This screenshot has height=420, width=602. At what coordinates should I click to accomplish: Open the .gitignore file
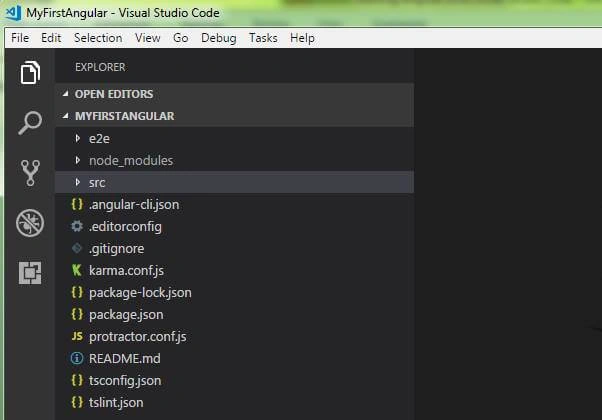click(x=117, y=248)
